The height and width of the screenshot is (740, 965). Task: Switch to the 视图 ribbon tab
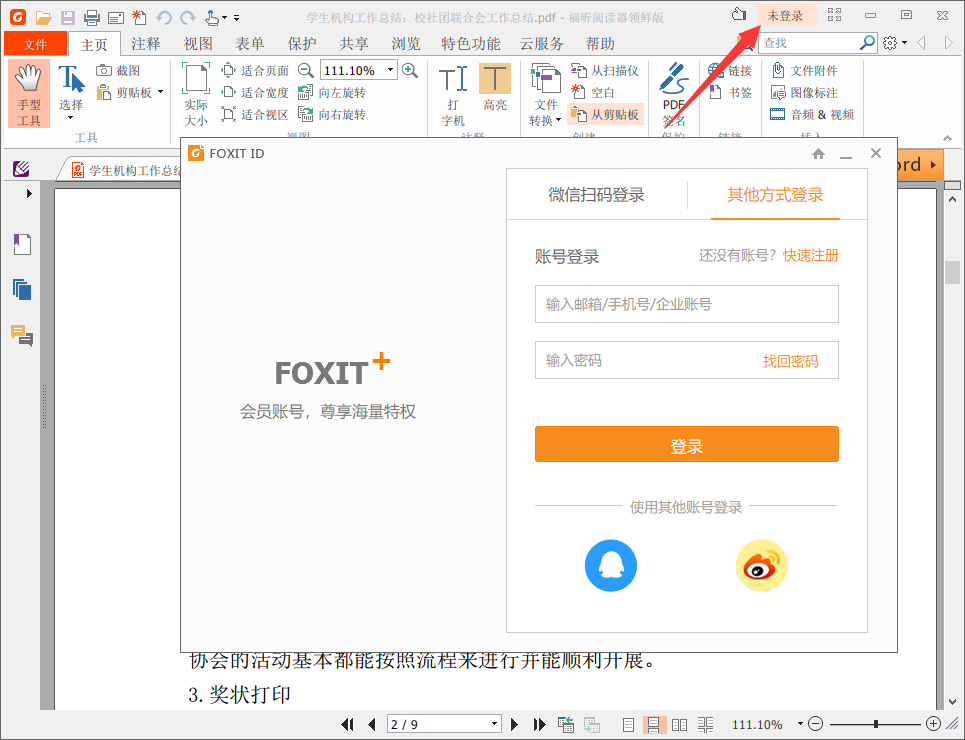coord(198,44)
